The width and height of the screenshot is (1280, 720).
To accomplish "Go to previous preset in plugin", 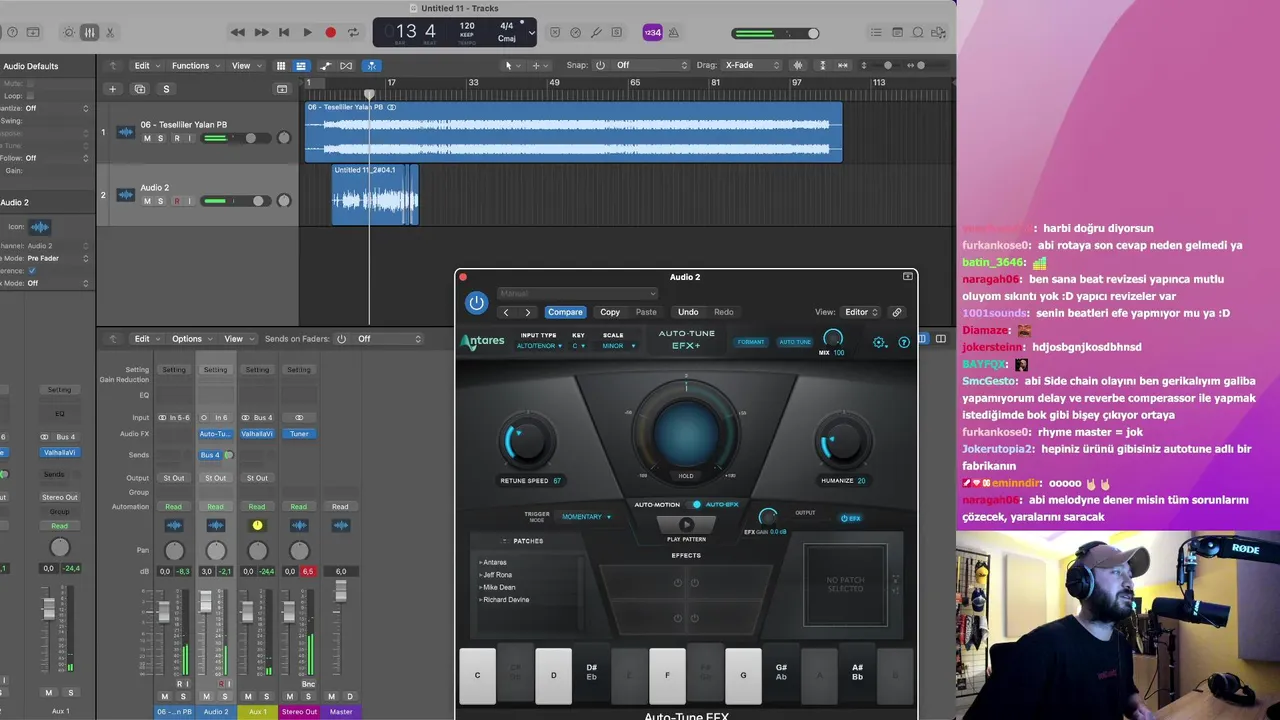I will (x=506, y=312).
